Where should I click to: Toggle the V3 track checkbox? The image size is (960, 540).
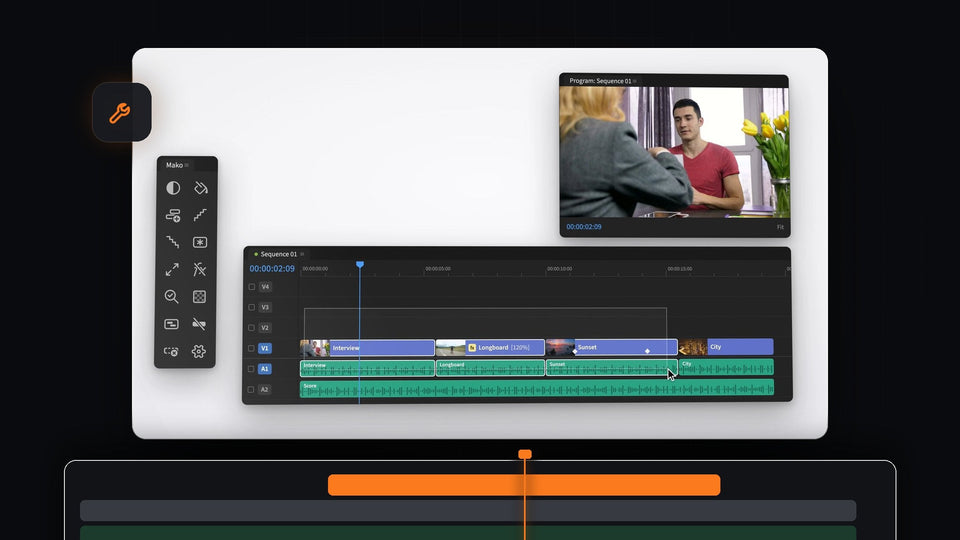coord(252,307)
